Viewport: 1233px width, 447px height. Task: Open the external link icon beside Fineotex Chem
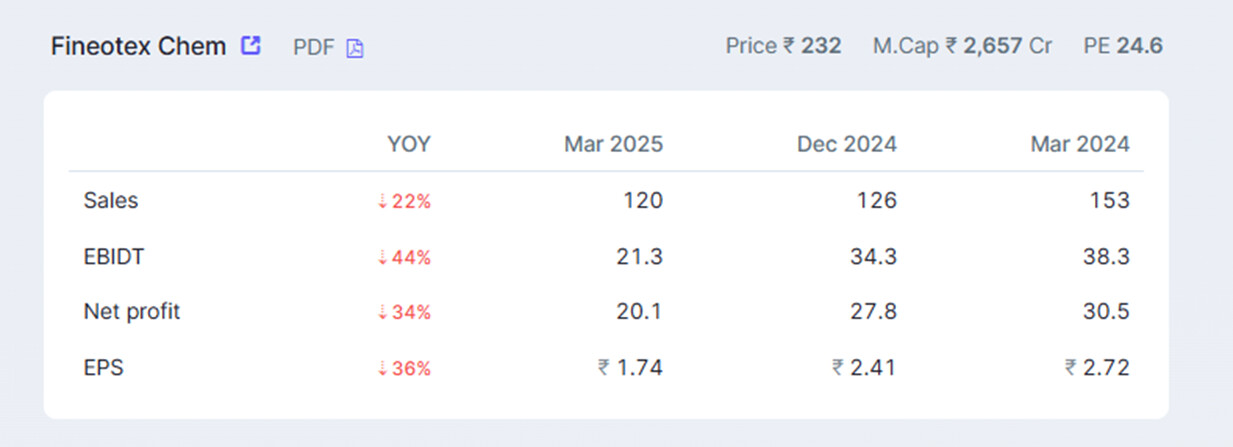[x=251, y=46]
